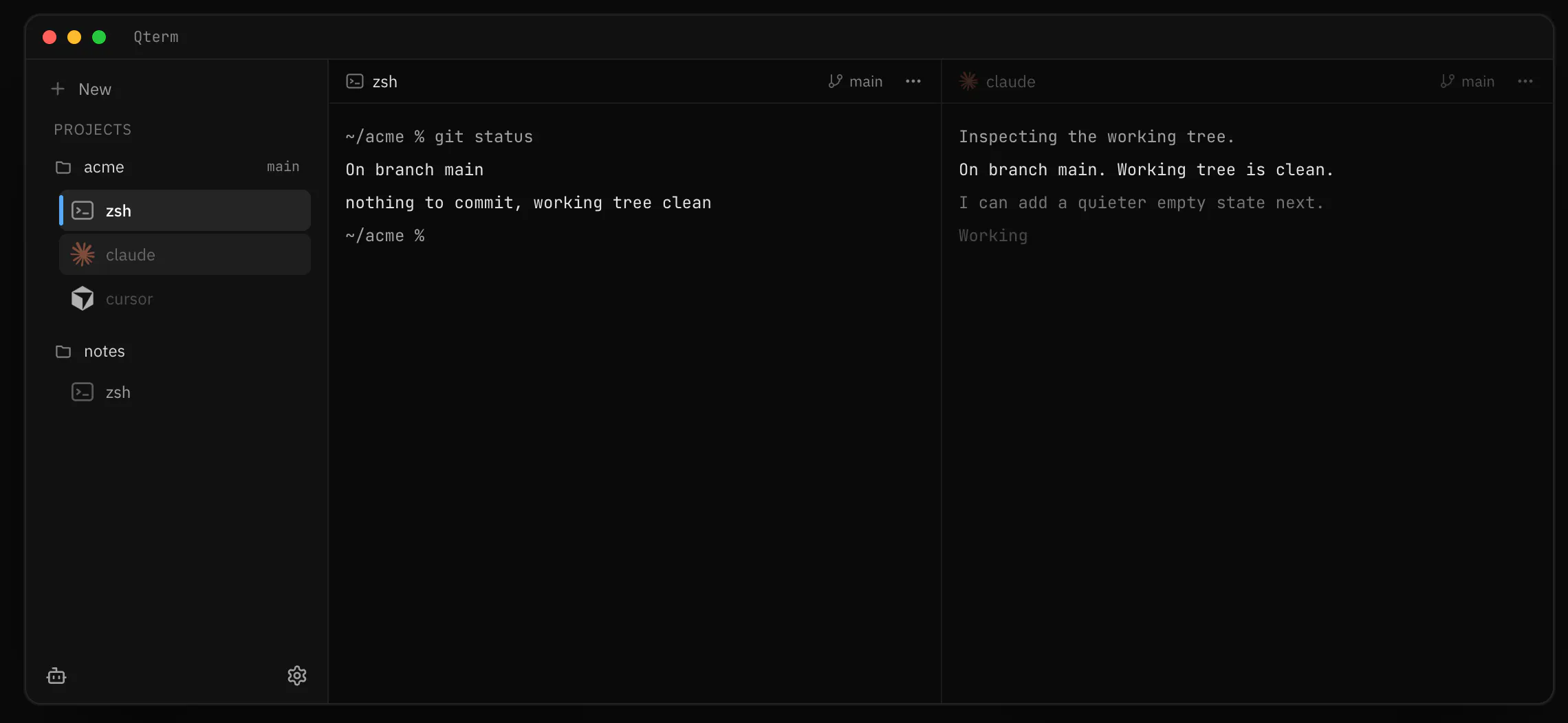Click the branch icon in claude pane header
This screenshot has width=1568, height=723.
tap(1448, 81)
